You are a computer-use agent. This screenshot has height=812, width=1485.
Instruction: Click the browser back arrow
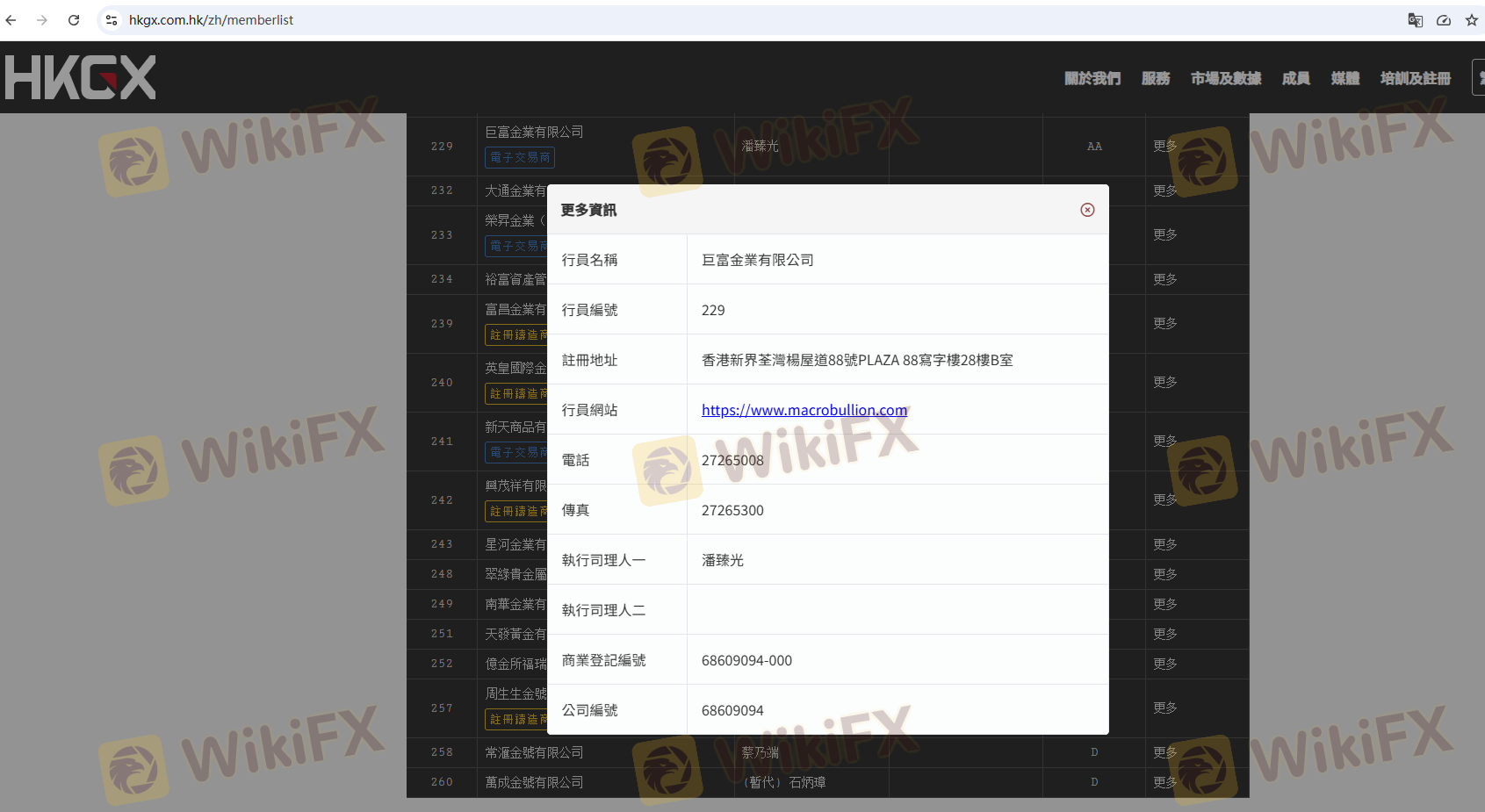click(11, 20)
